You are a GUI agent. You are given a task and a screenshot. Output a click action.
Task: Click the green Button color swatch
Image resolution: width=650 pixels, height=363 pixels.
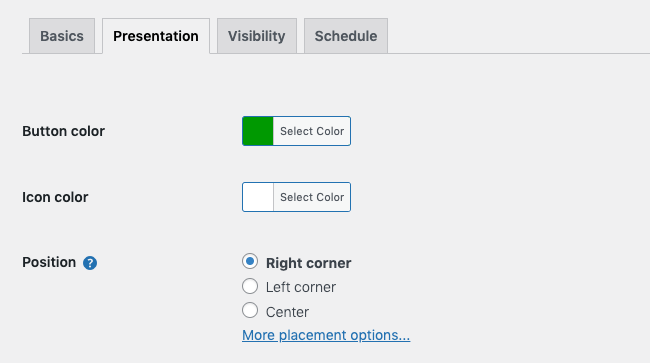[x=258, y=131]
